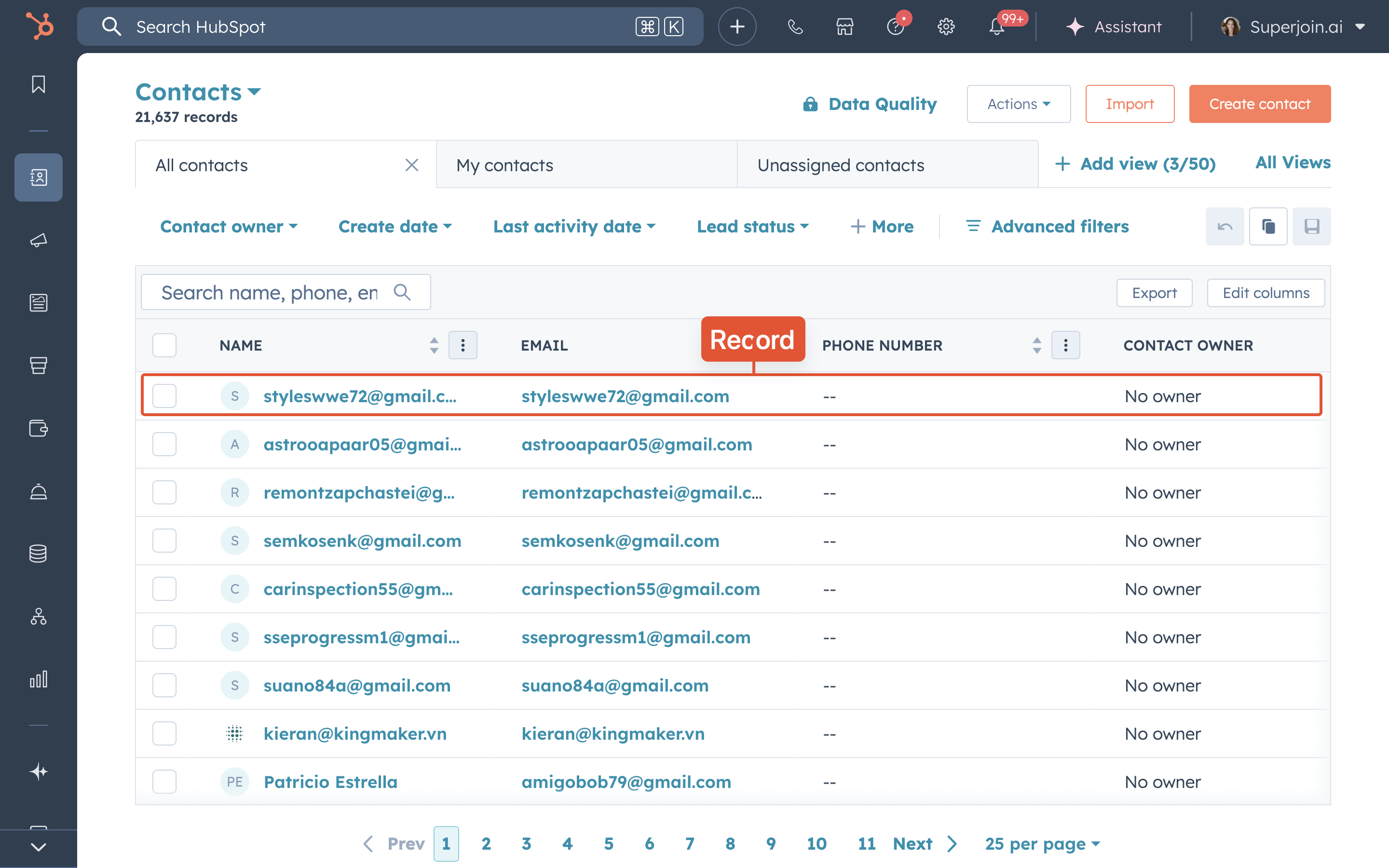This screenshot has width=1389, height=868.
Task: Open the HubSpot sprocket home logo
Action: click(x=40, y=27)
